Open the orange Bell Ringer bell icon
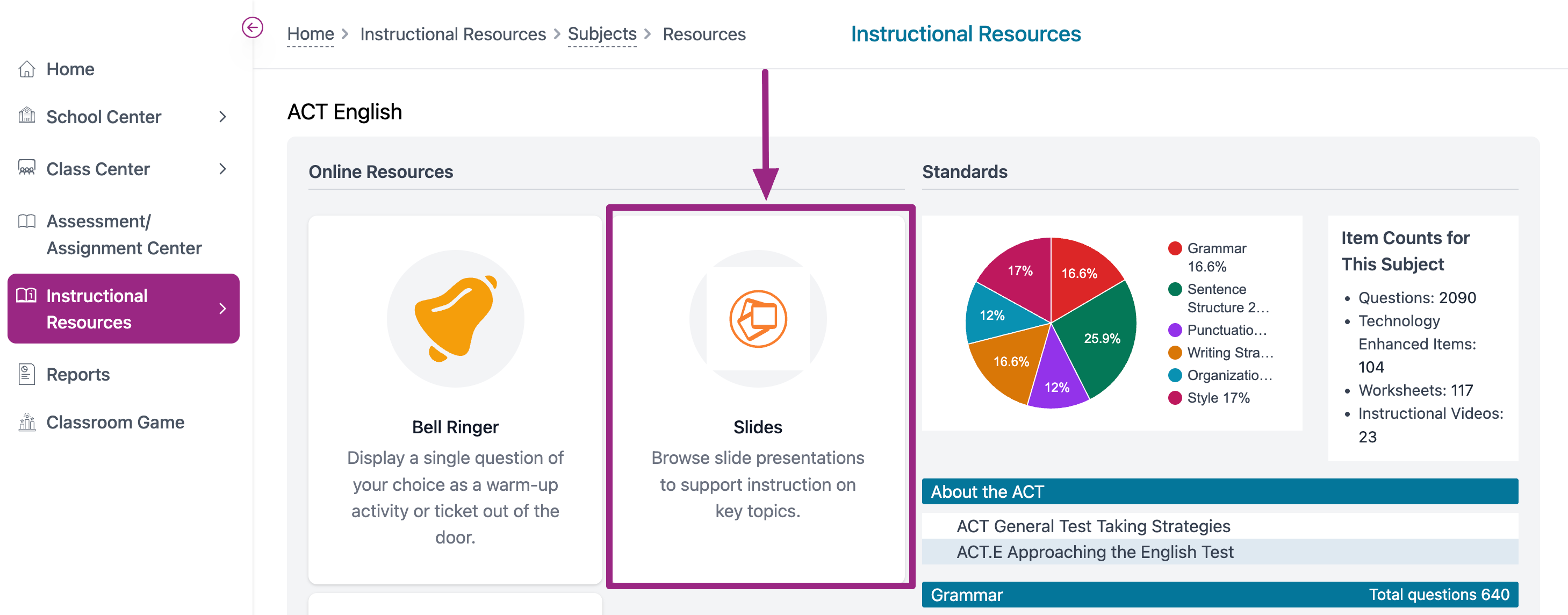1568x615 pixels. point(455,318)
